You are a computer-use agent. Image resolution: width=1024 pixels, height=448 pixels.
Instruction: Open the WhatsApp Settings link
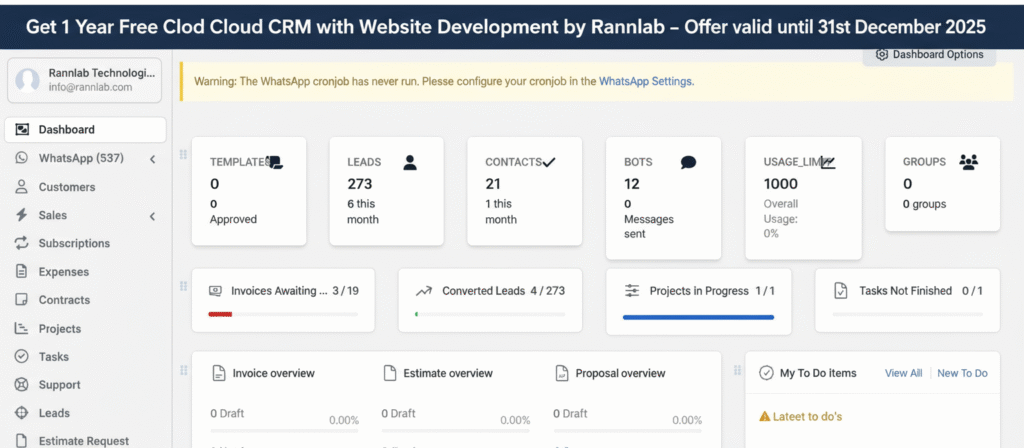[x=645, y=81]
